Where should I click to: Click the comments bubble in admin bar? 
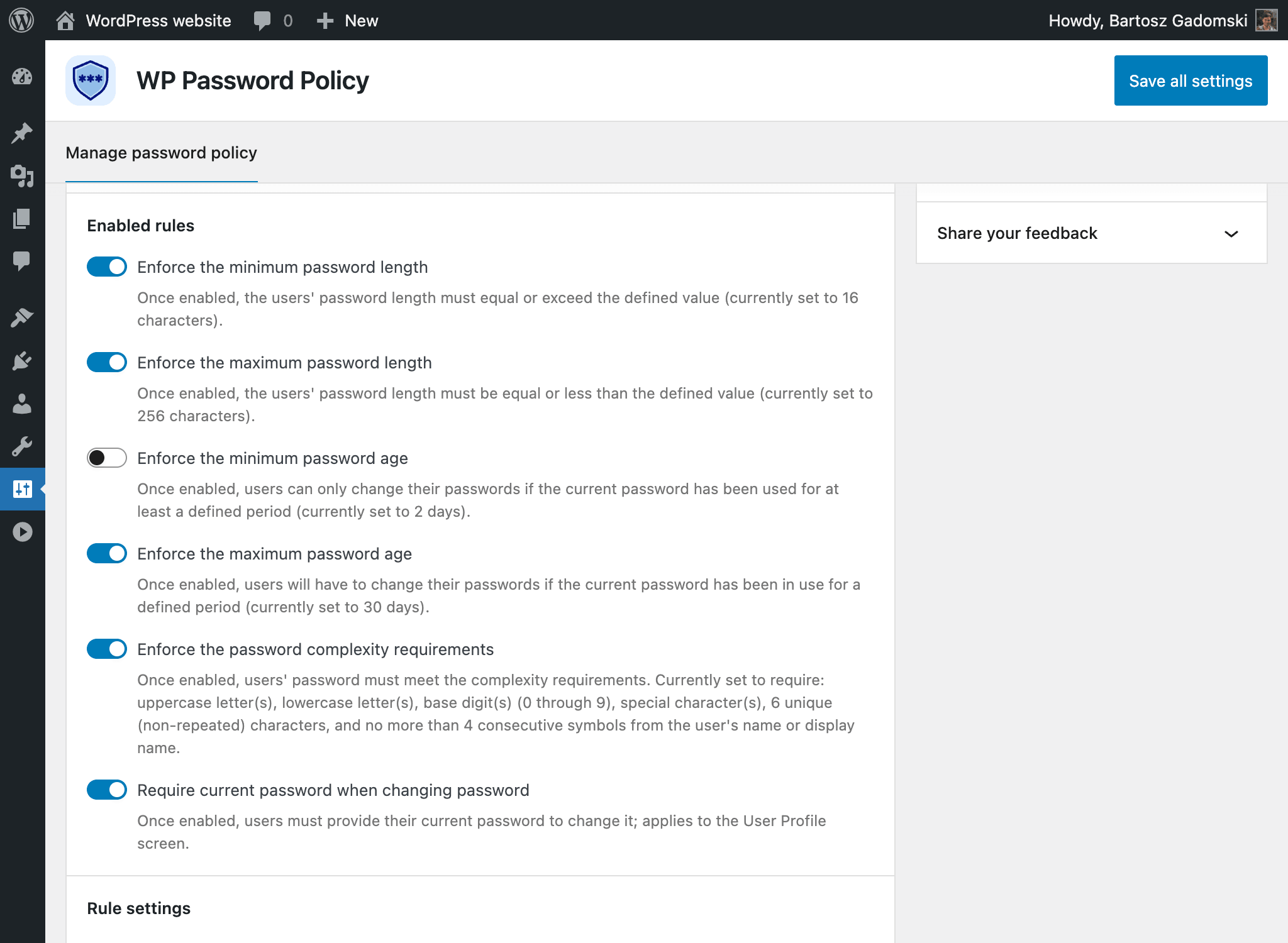272,20
